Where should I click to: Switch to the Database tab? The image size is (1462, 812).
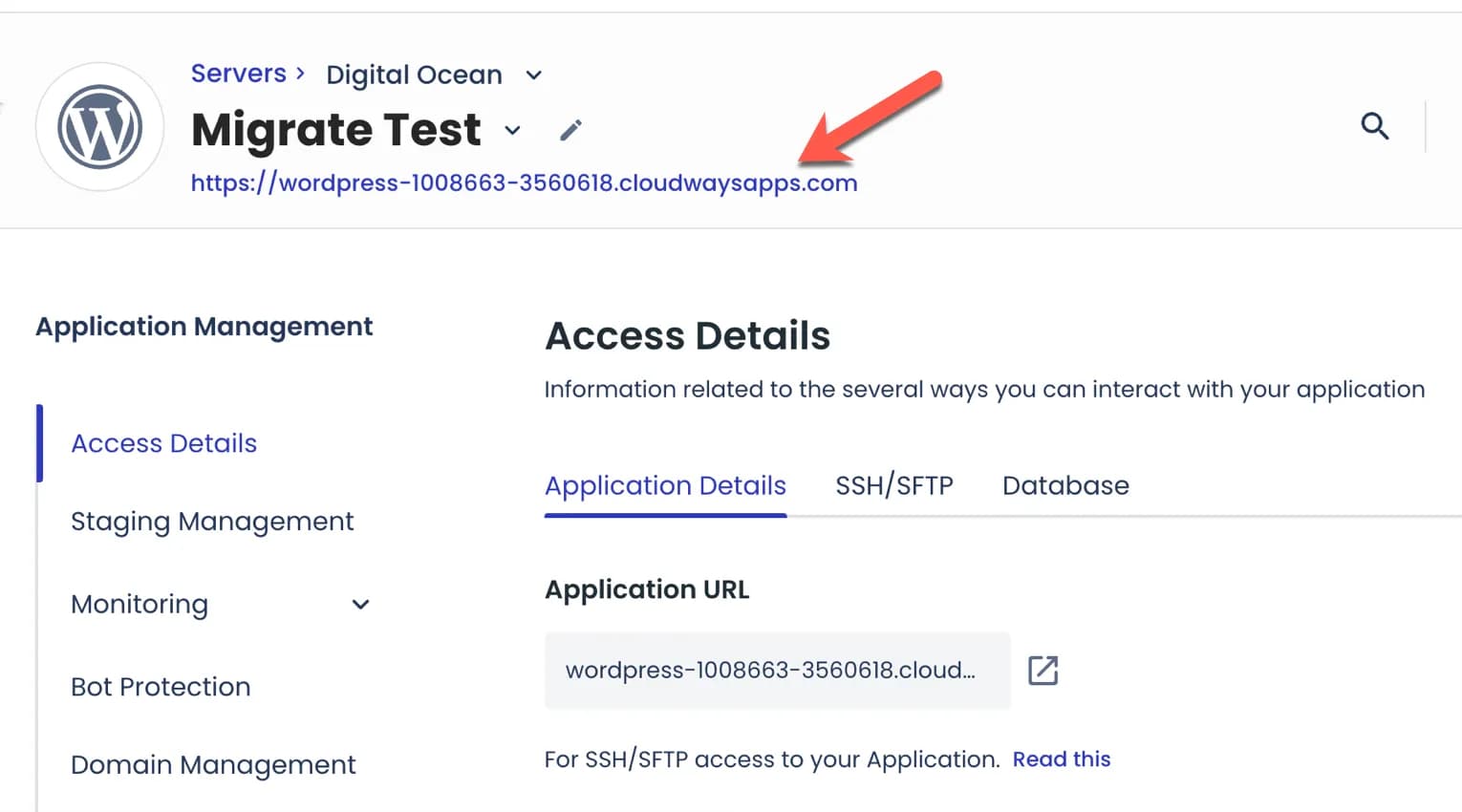[x=1064, y=485]
